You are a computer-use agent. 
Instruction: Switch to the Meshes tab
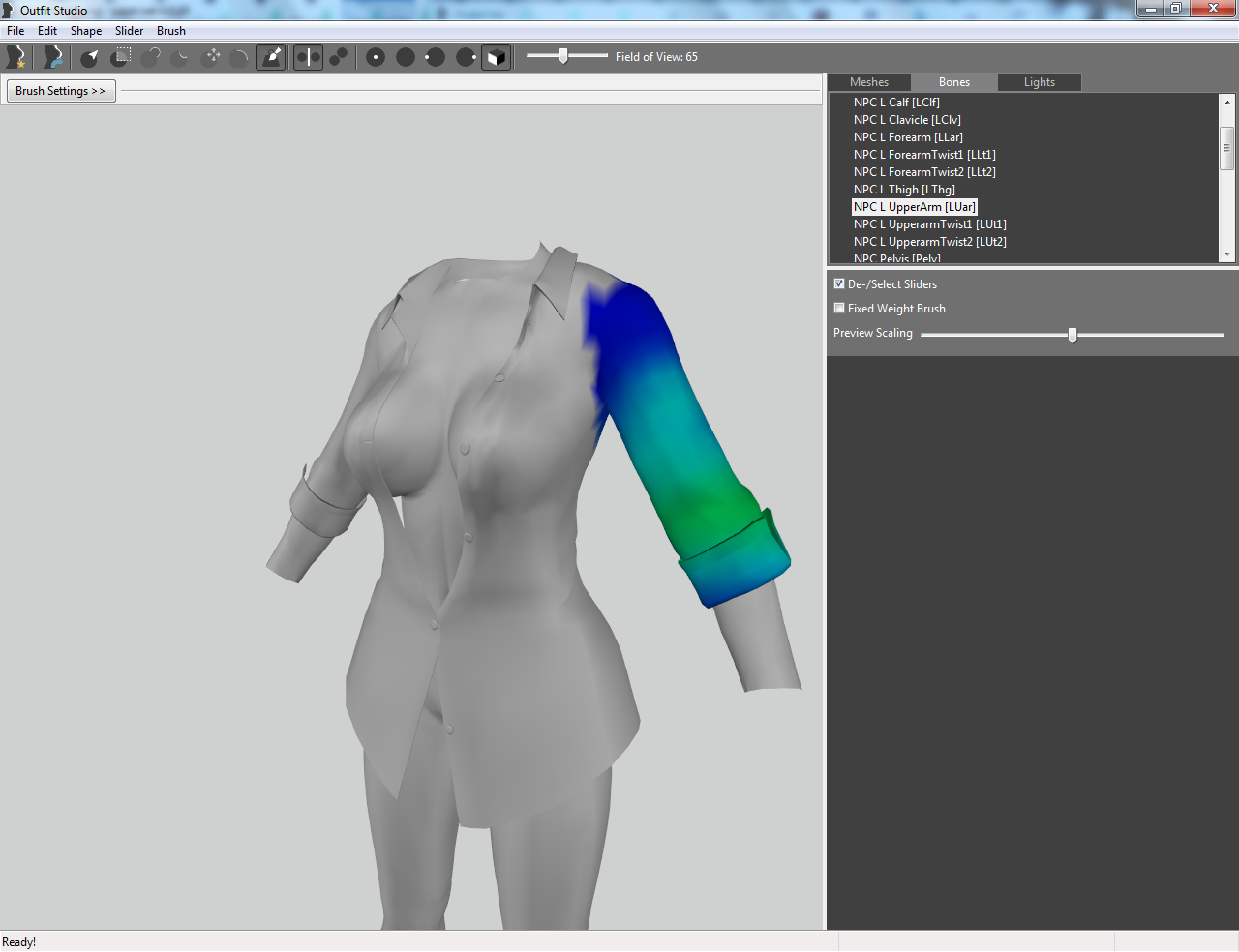point(869,82)
